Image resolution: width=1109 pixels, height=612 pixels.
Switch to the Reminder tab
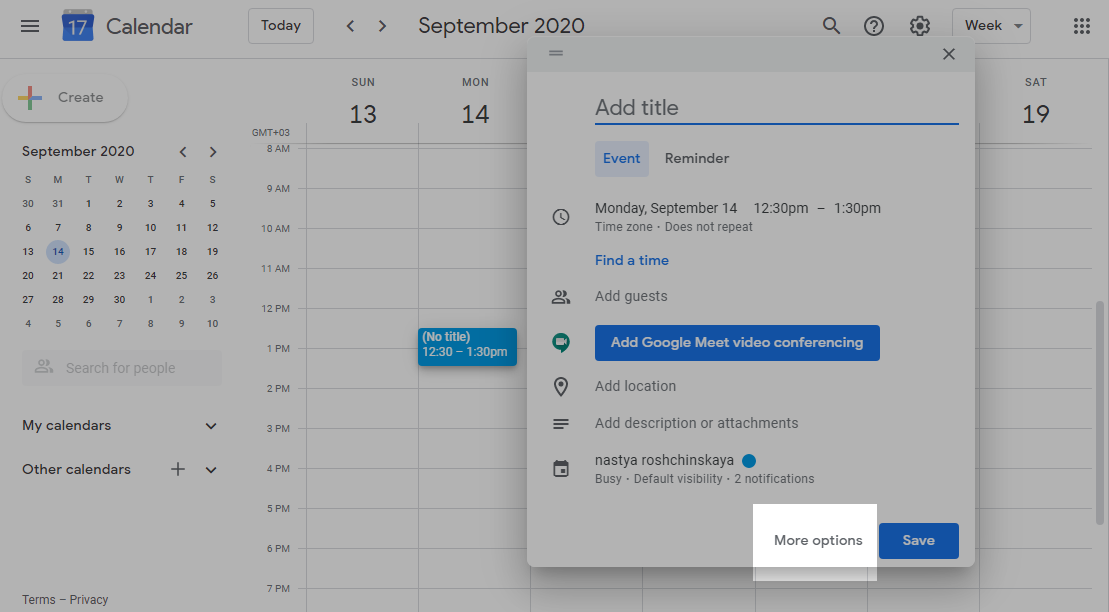[x=697, y=158]
